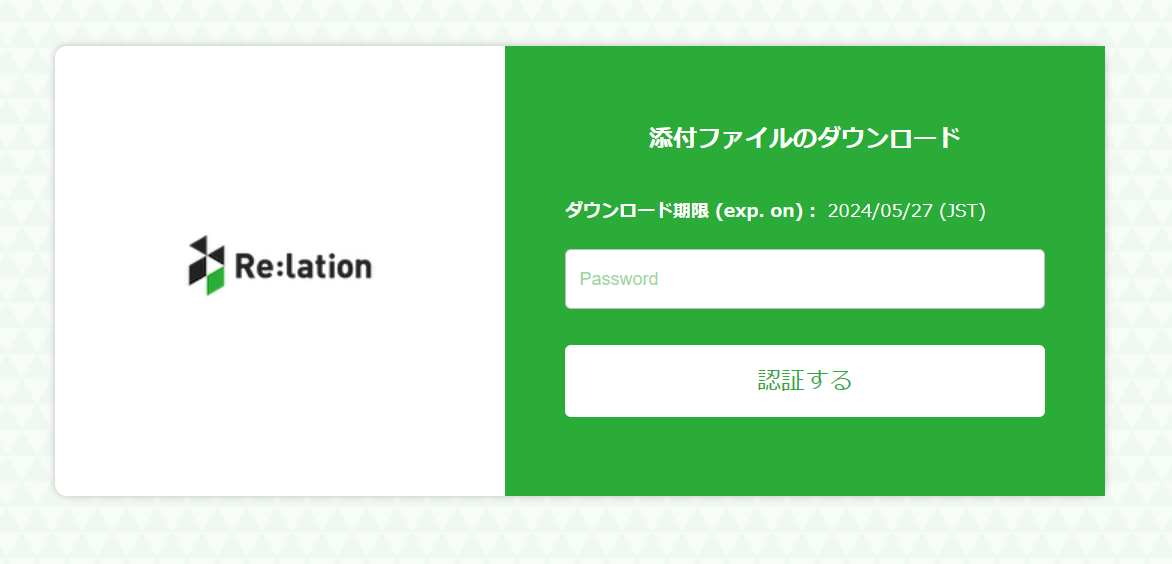
Task: Click the Re:lation wordmark text
Action: (x=303, y=266)
